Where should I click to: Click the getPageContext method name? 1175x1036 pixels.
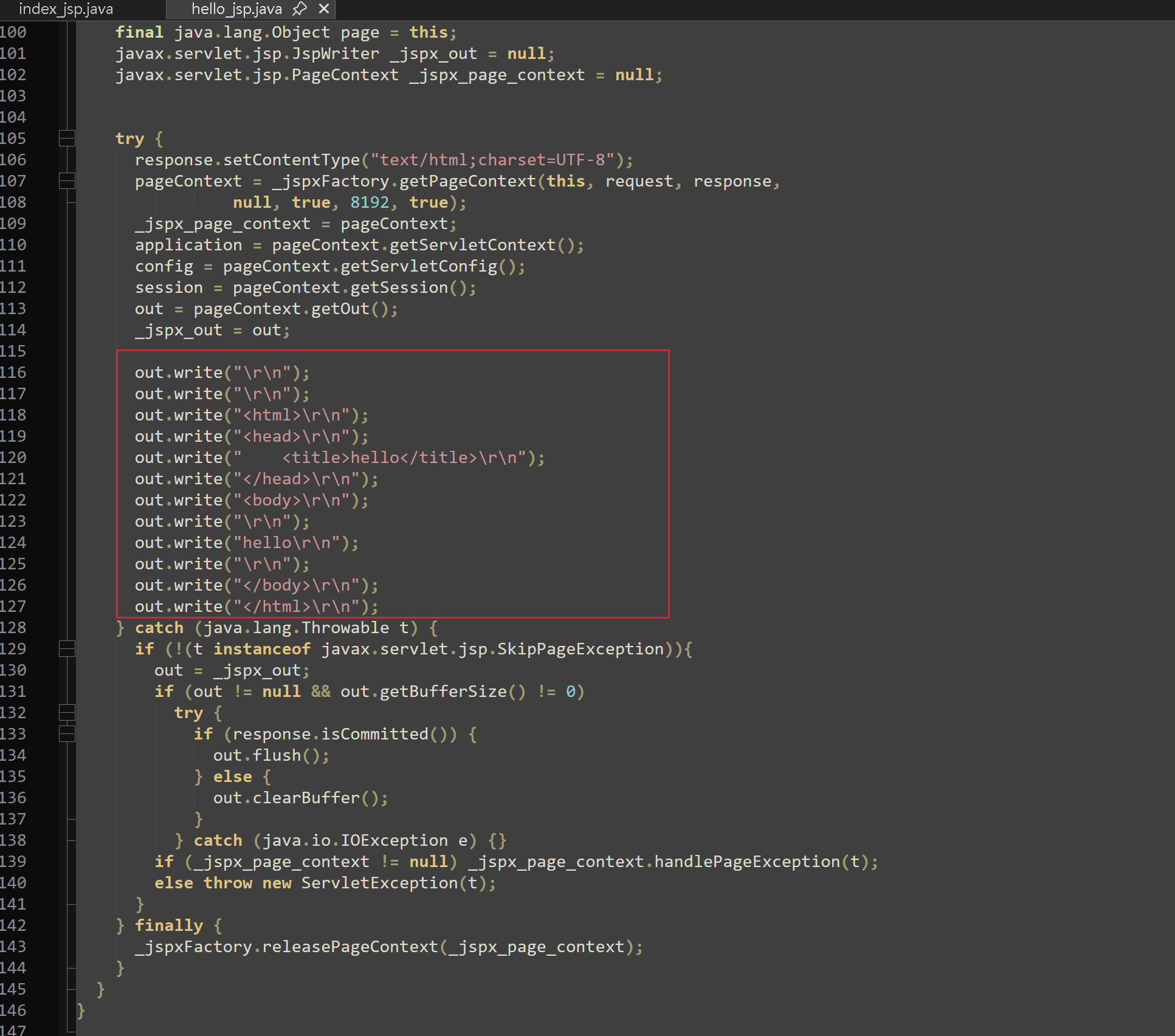(x=467, y=181)
